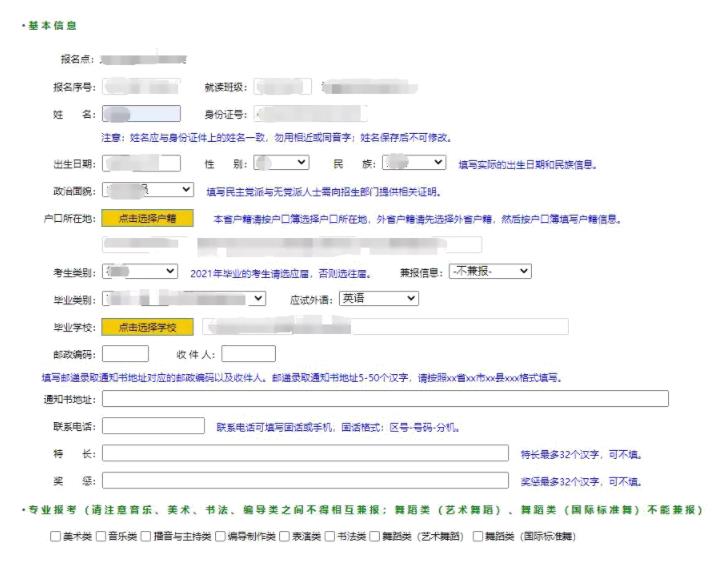Open the 毕业类别 dropdown
This screenshot has height=563, width=728.
pos(184,298)
